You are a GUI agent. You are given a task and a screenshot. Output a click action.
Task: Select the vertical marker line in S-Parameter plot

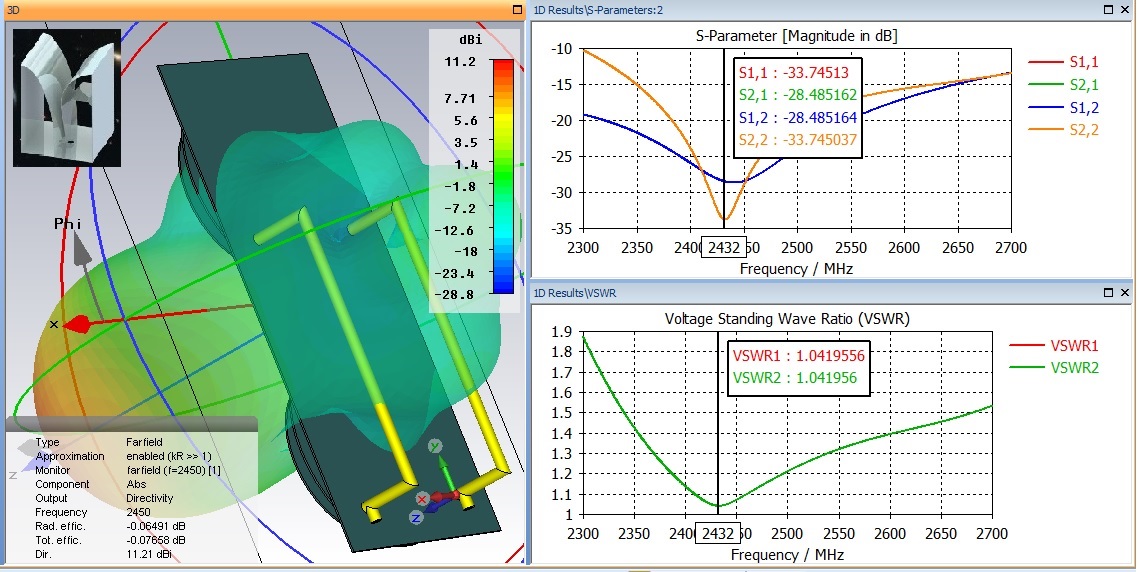click(724, 138)
